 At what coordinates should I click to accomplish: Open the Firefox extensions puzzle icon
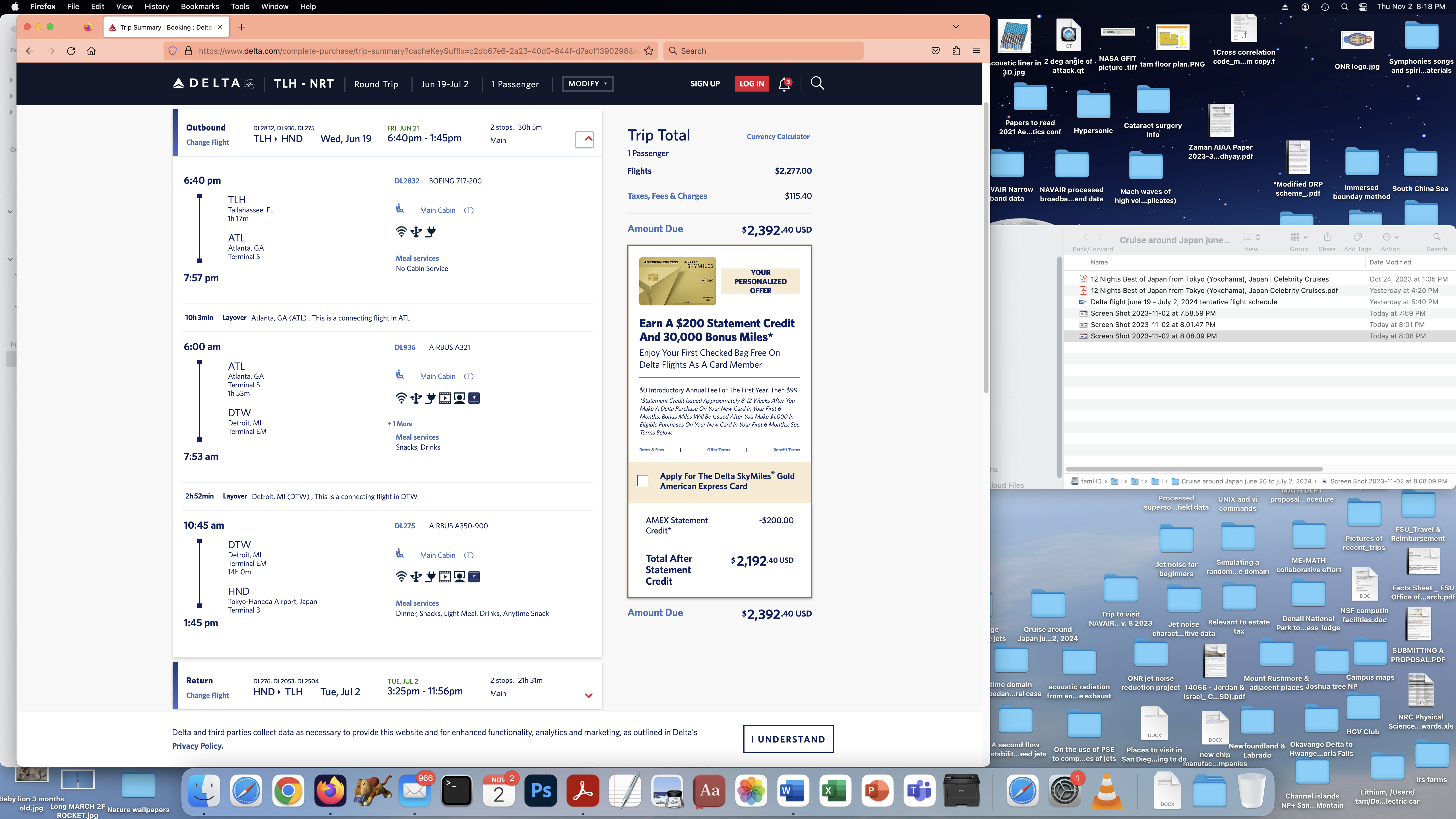coord(956,51)
